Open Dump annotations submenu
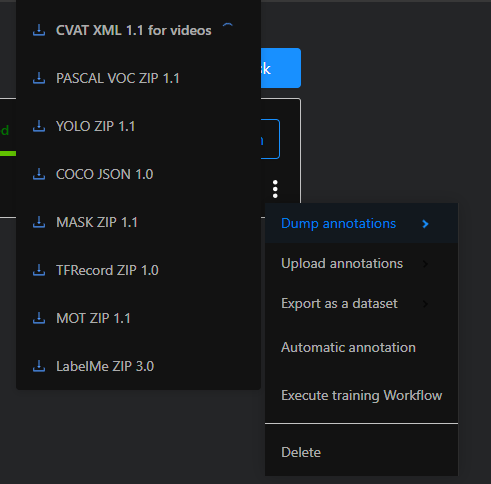Screen dimensions: 491x484 click(361, 223)
